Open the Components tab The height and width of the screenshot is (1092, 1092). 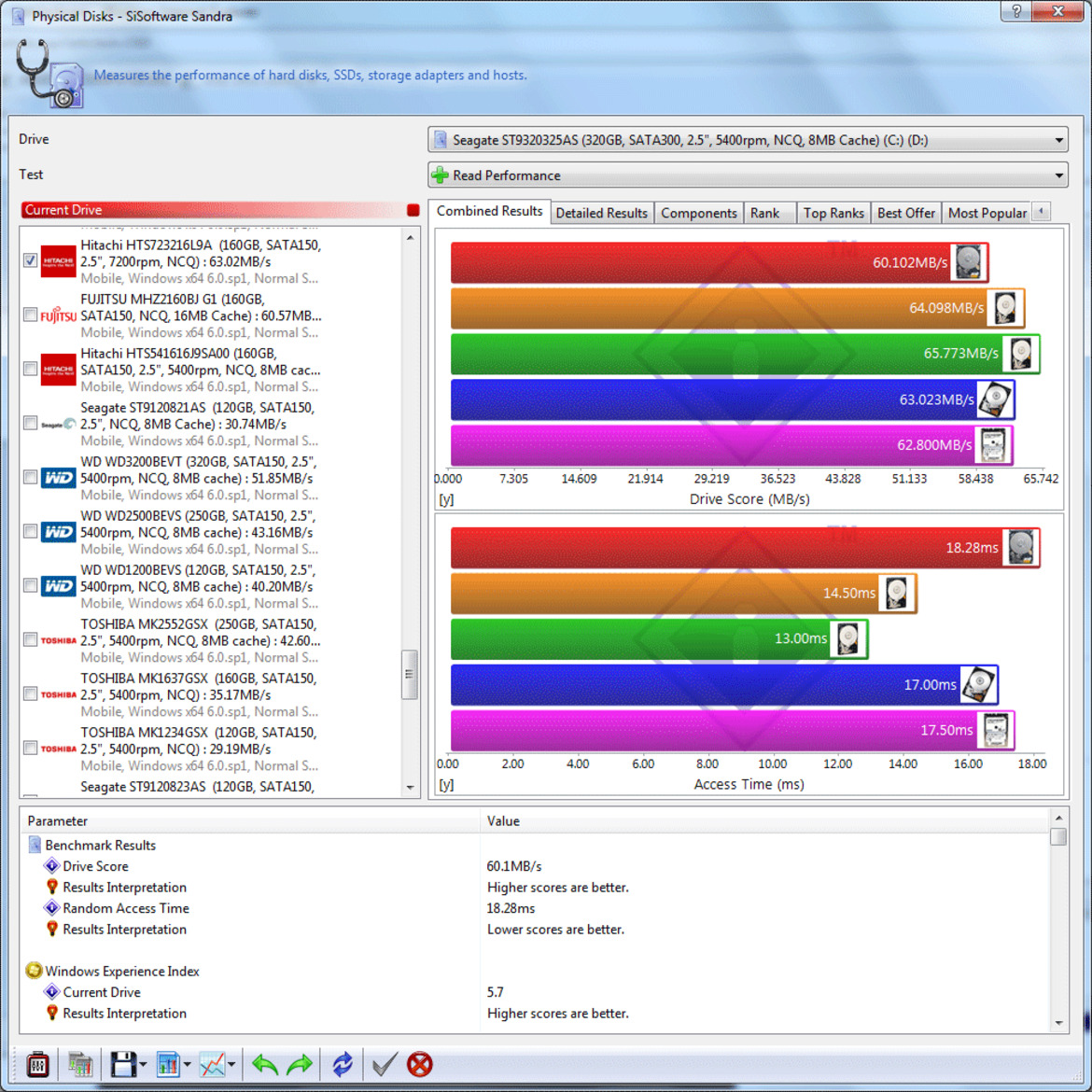tap(698, 213)
